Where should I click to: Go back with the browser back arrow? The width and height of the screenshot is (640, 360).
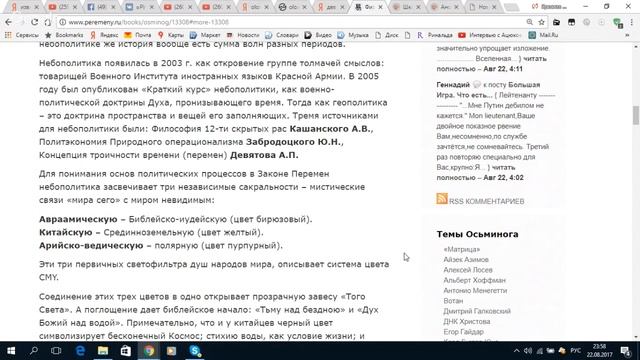tap(9, 22)
